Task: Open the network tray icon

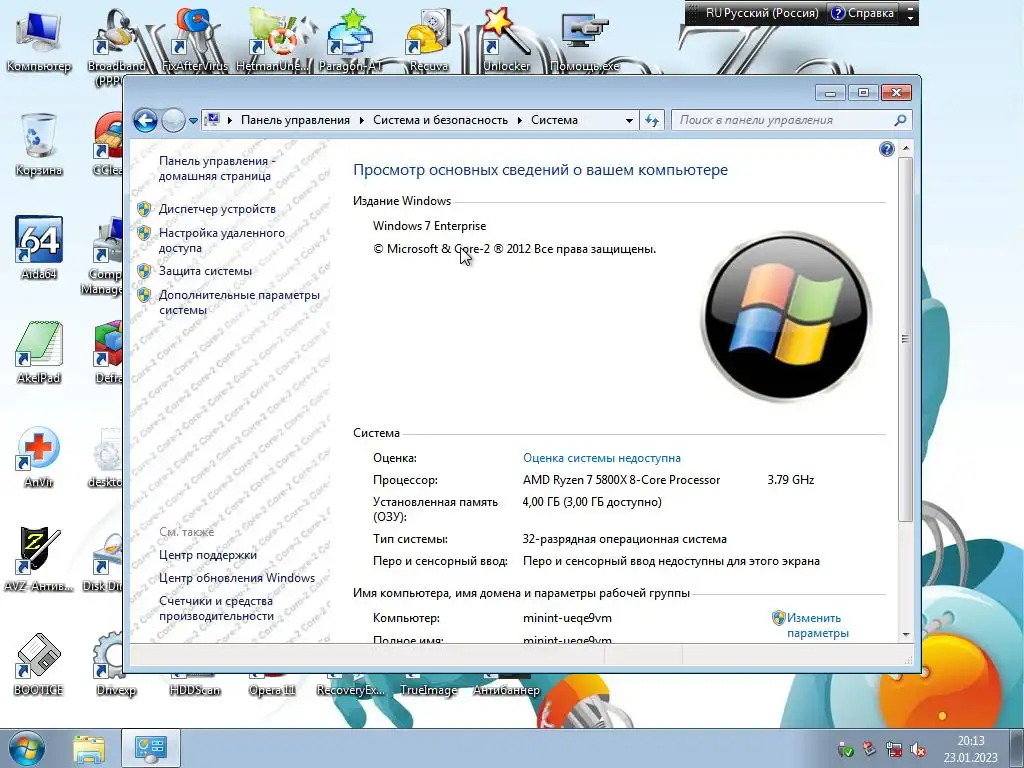Action: pyautogui.click(x=894, y=750)
